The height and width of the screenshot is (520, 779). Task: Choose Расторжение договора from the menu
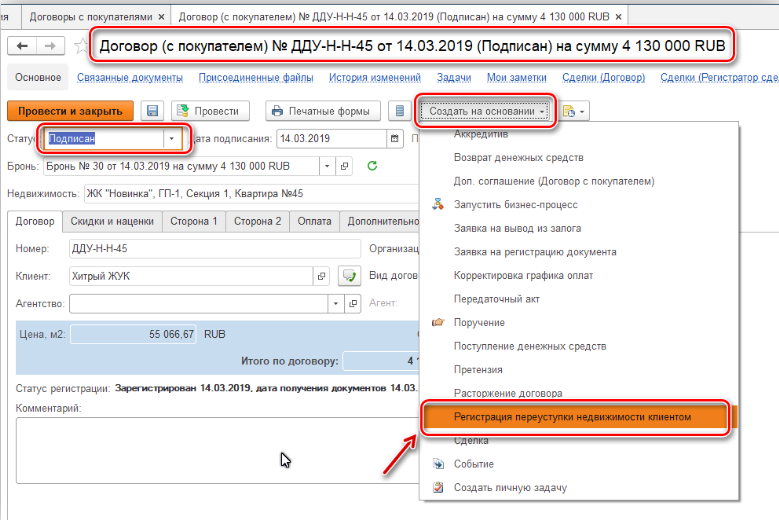tap(508, 393)
